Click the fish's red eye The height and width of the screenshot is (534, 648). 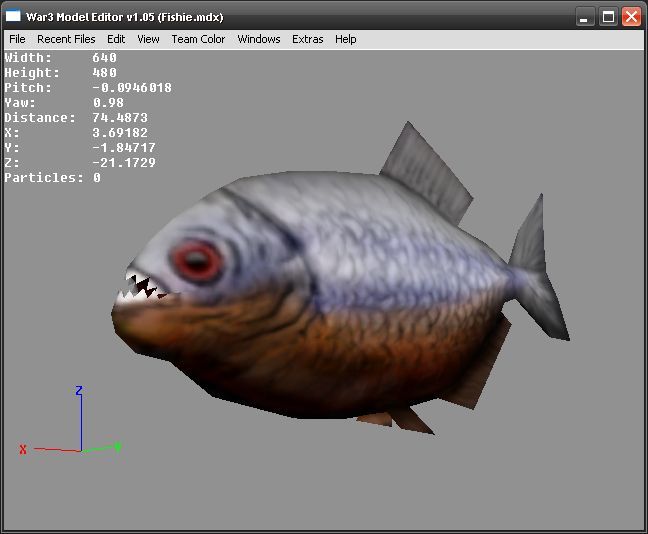[x=198, y=261]
